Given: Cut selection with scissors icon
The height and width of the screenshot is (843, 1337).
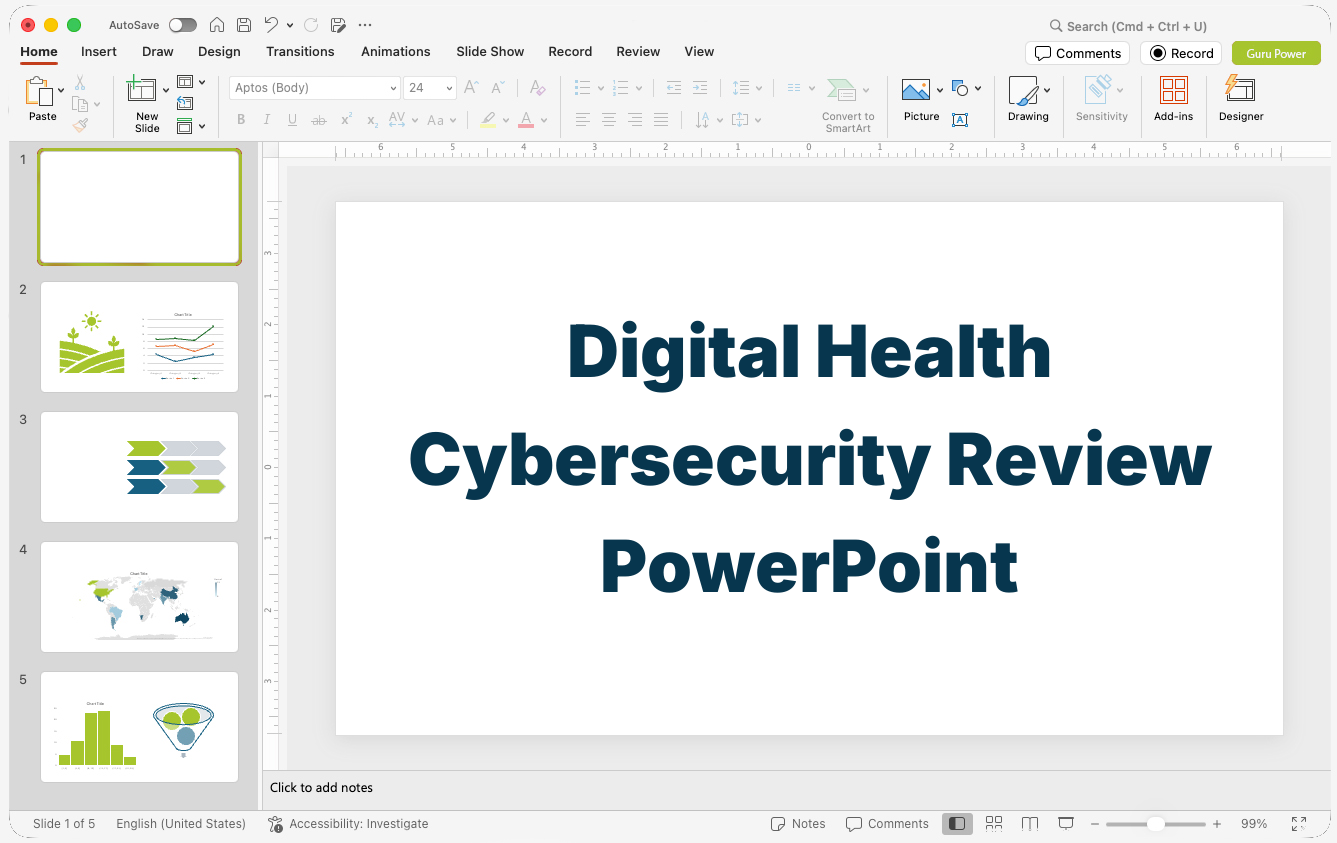Looking at the screenshot, I should (x=80, y=83).
